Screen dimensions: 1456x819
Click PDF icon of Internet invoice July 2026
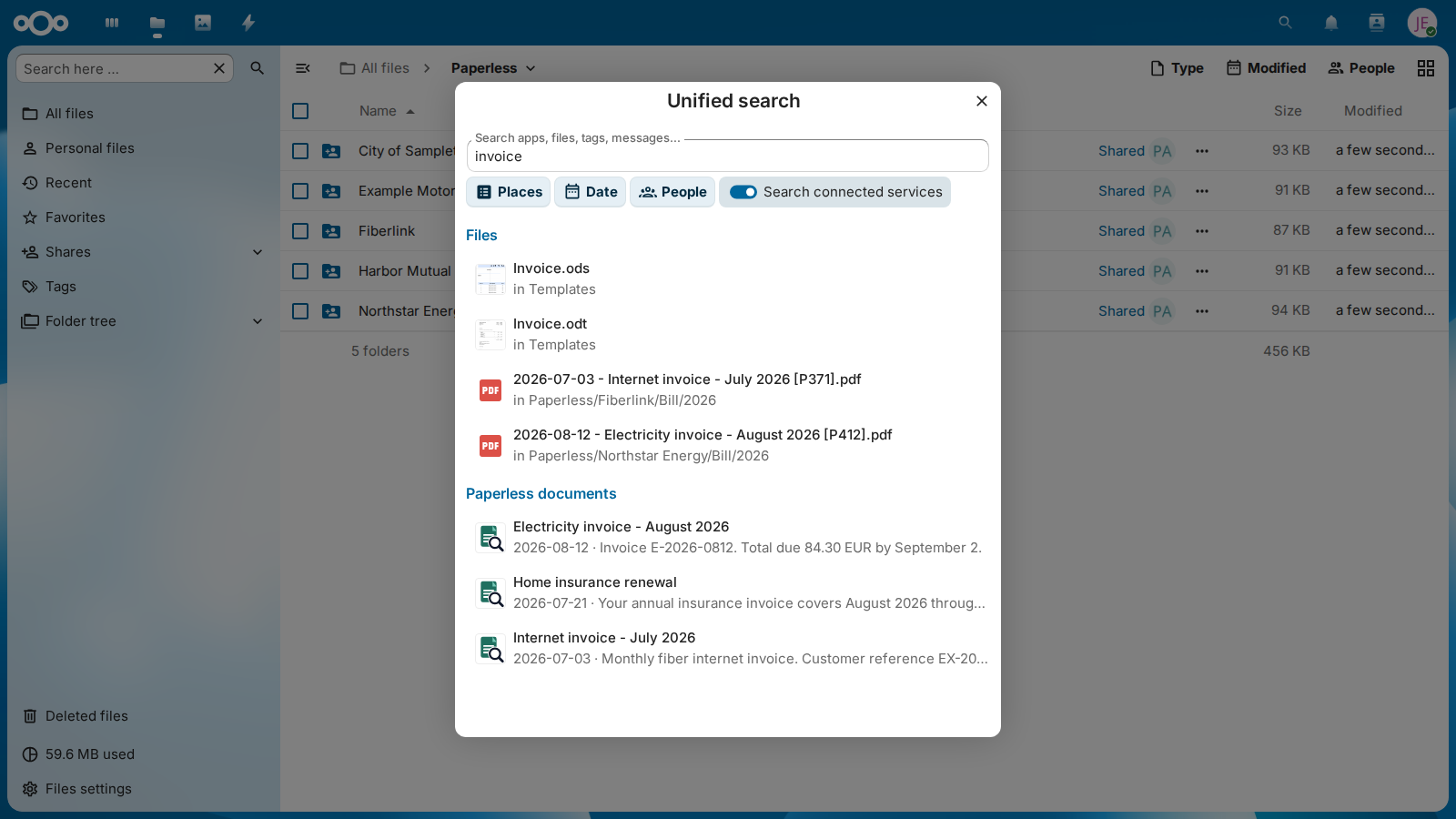point(490,390)
